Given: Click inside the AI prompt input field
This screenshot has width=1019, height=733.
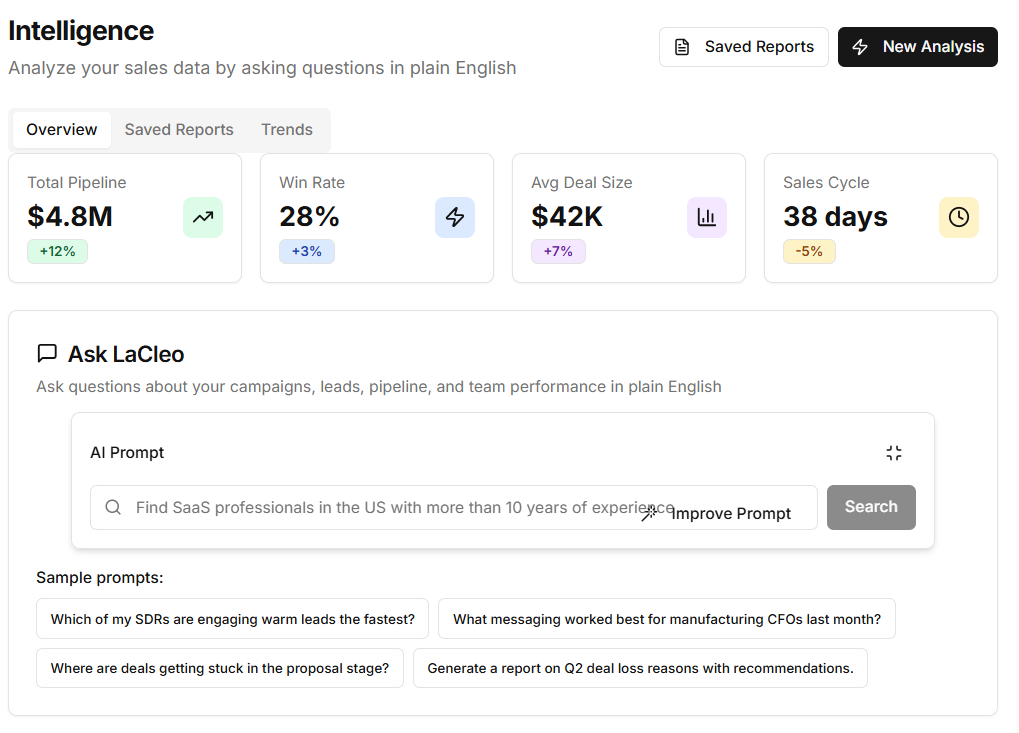Looking at the screenshot, I should pos(400,507).
